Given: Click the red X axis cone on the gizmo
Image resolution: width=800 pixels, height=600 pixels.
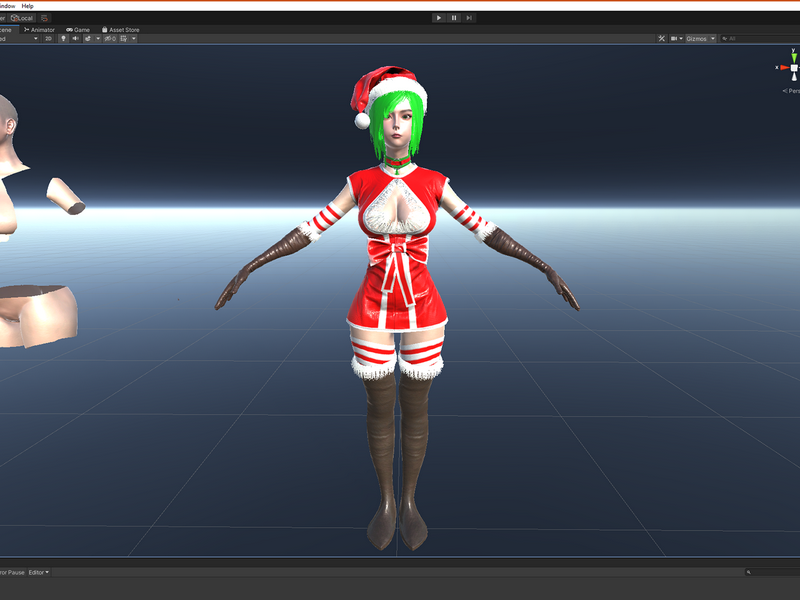Looking at the screenshot, I should 784,67.
